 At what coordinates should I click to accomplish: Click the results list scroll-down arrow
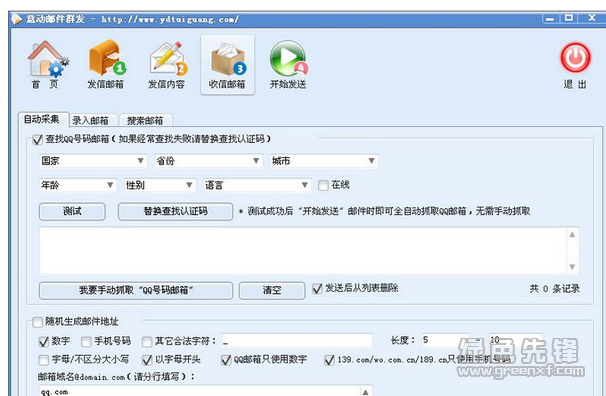click(x=572, y=267)
